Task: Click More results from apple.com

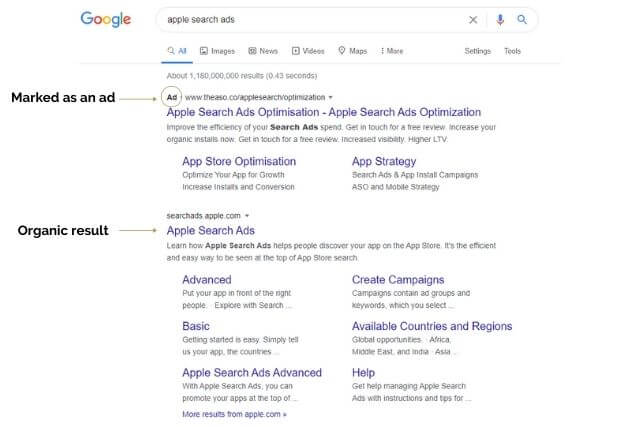Action: (x=234, y=414)
